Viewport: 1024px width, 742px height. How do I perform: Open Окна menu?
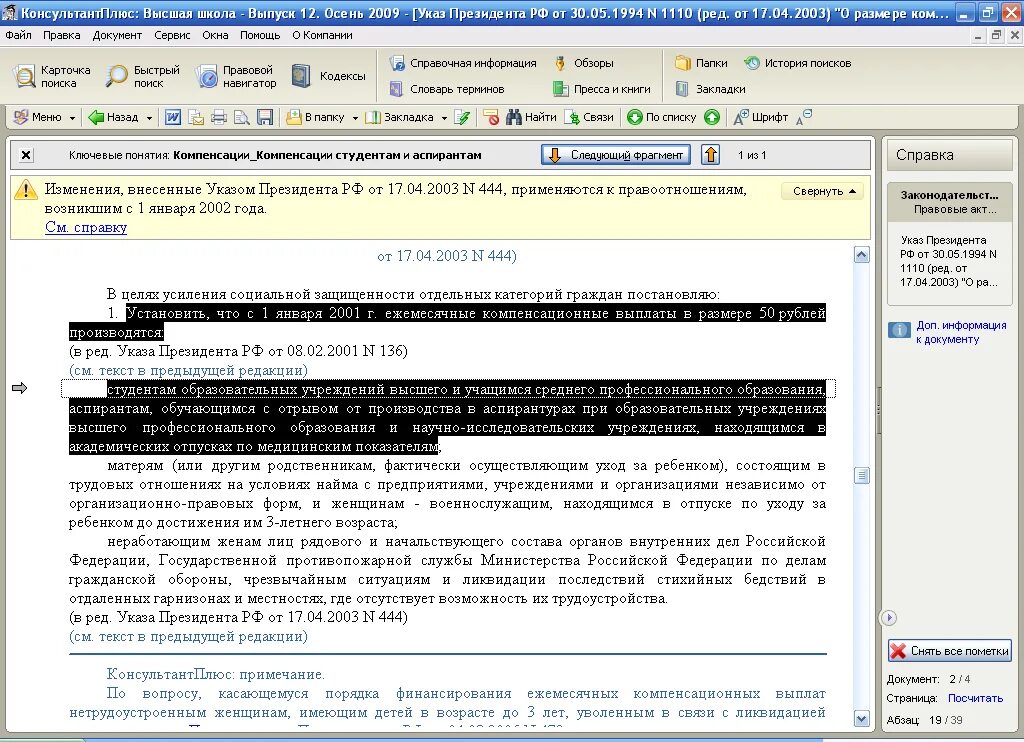[x=215, y=35]
